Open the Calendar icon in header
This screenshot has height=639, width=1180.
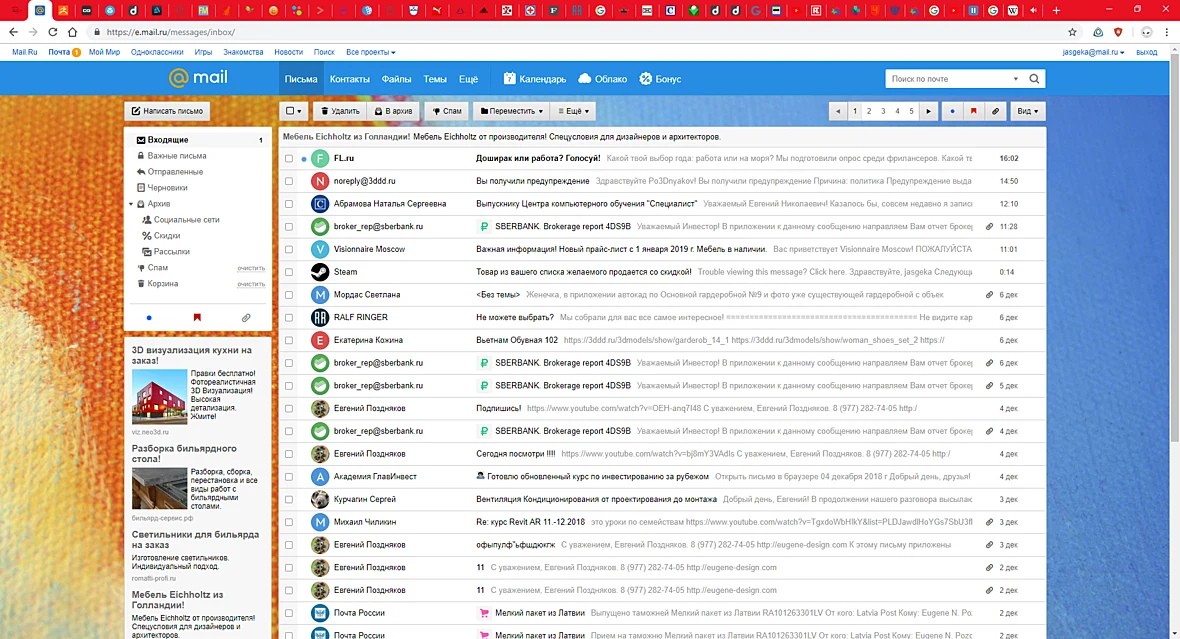[x=509, y=78]
